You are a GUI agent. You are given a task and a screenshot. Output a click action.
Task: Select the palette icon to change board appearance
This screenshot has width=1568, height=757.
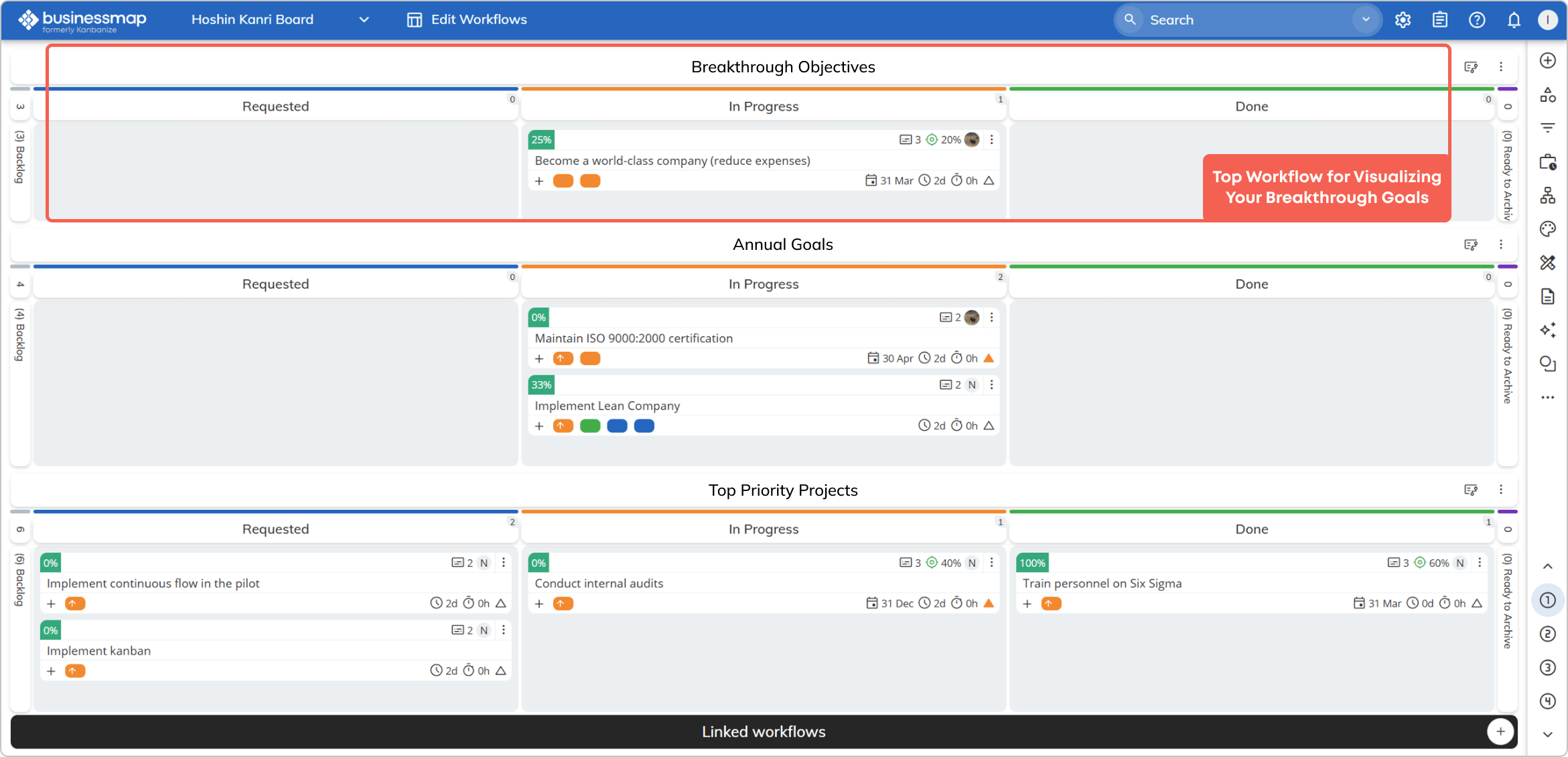(1548, 228)
